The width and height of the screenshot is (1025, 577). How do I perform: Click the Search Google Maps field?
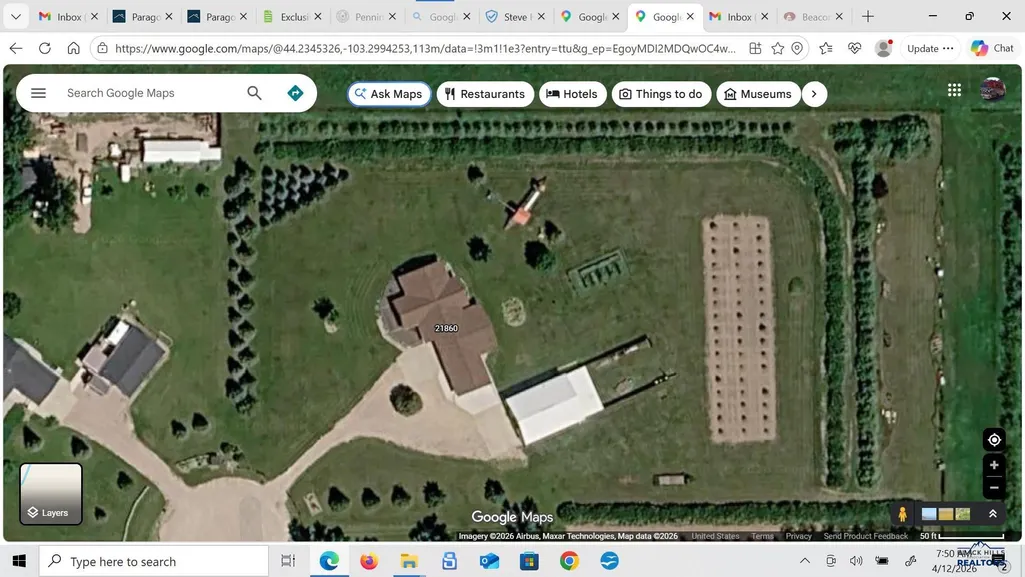pyautogui.click(x=152, y=93)
